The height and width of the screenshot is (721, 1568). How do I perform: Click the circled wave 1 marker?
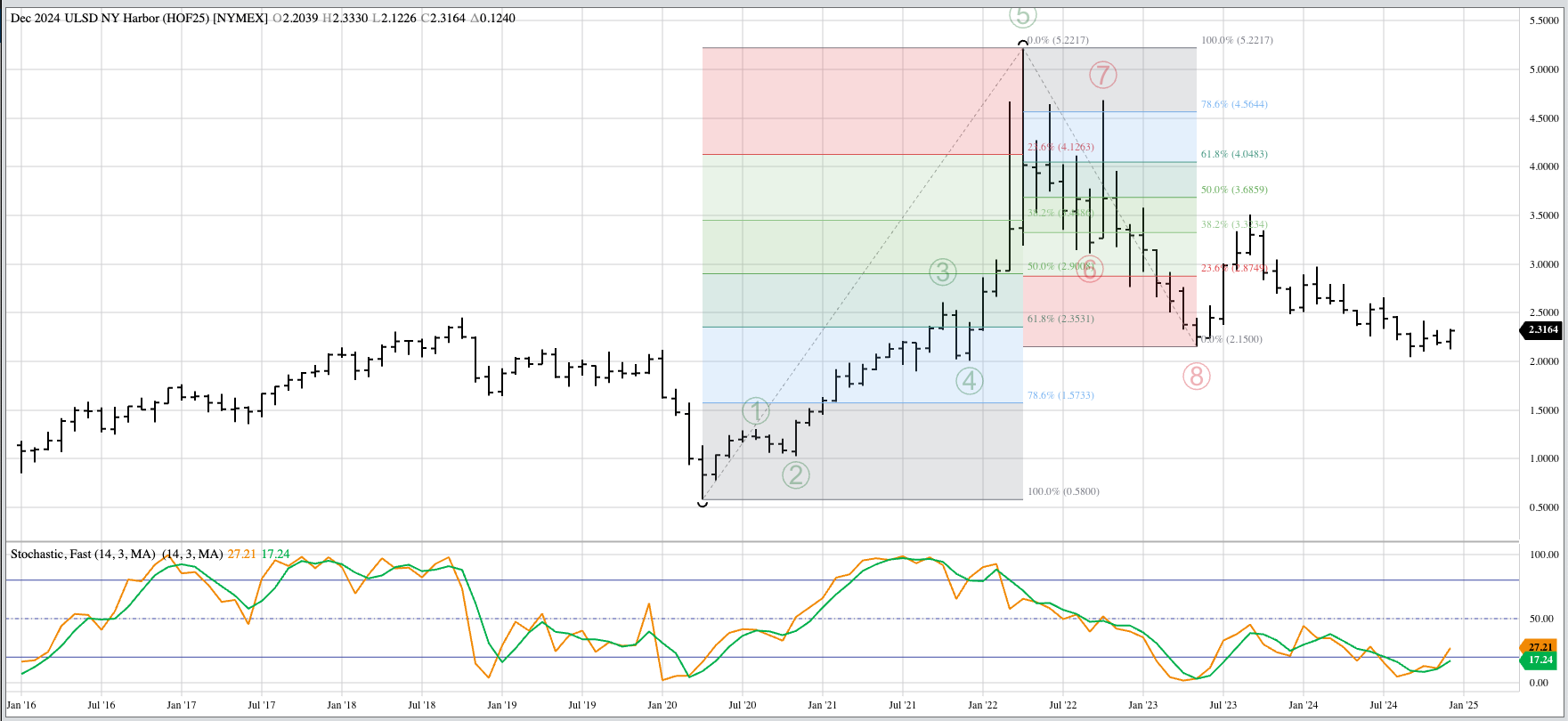point(756,411)
